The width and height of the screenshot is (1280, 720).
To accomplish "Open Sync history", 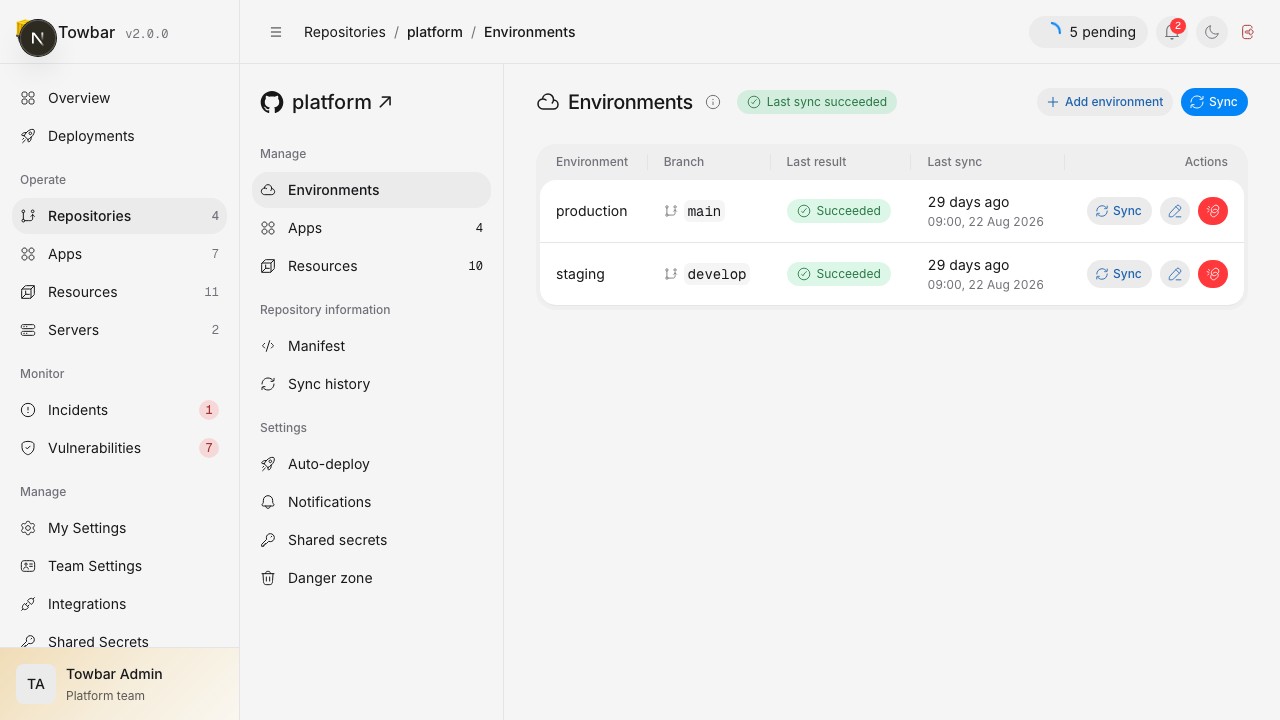I will coord(372,384).
